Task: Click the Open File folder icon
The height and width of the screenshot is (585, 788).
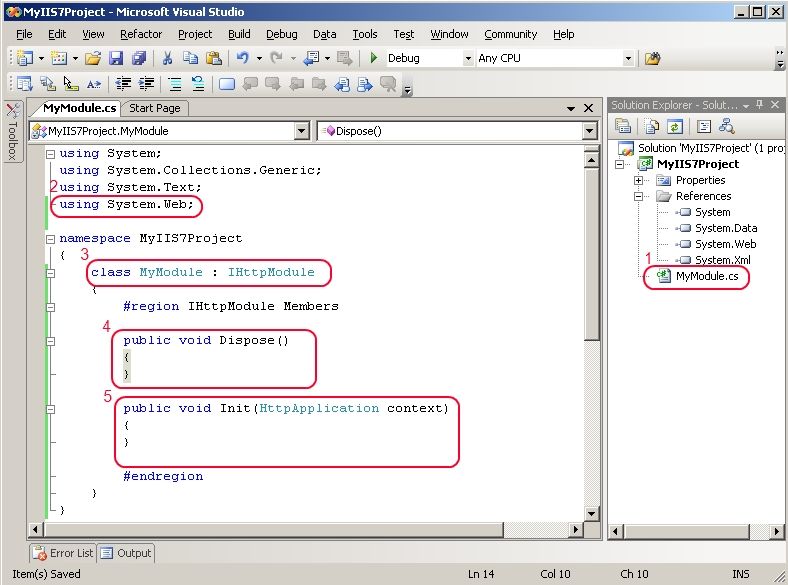Action: 93,58
